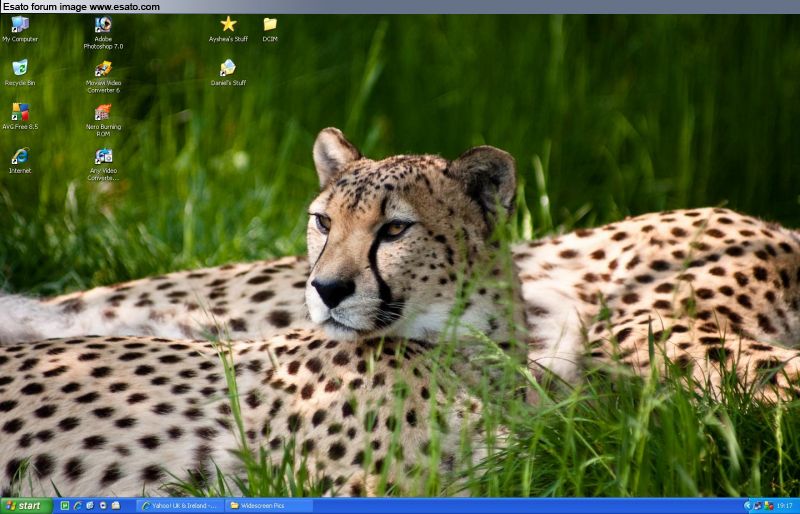Click the third Quick Launch icon

point(90,505)
